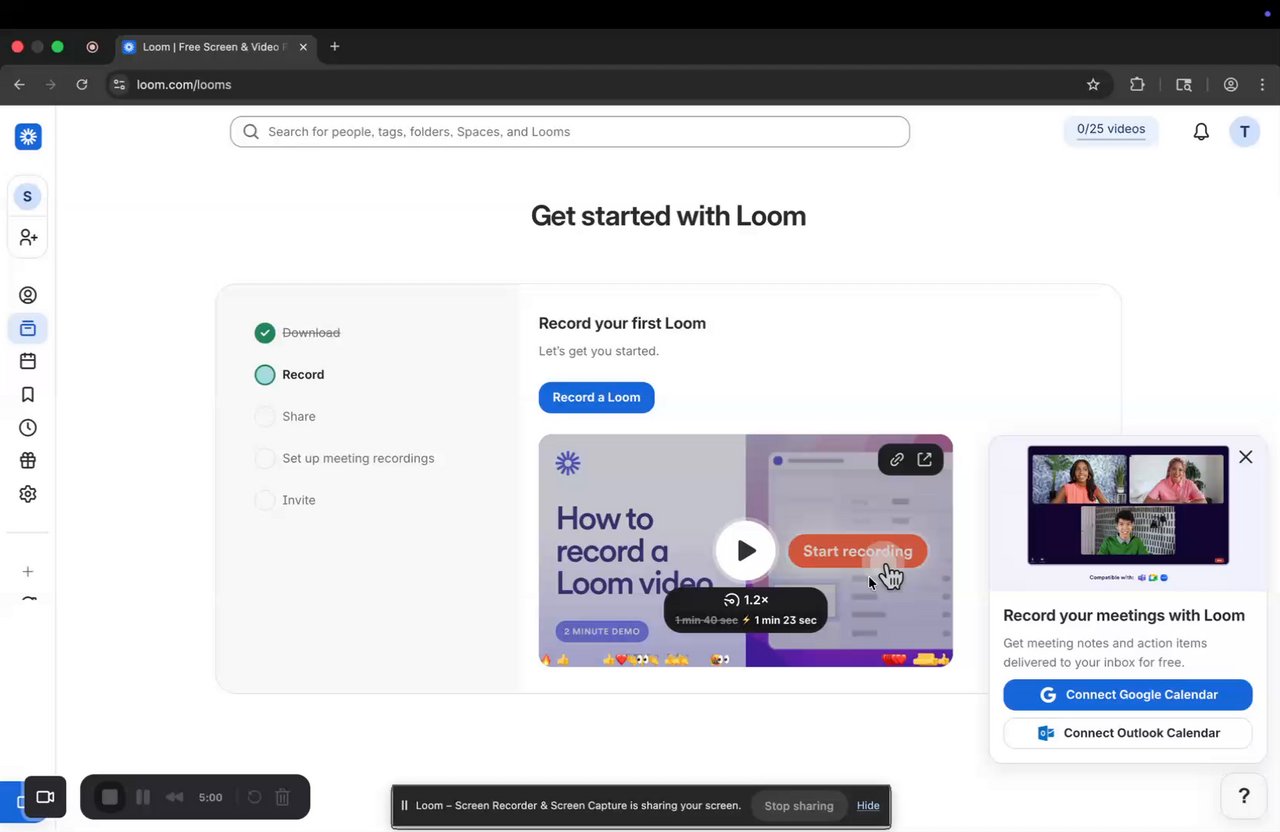Image resolution: width=1280 pixels, height=832 pixels.
Task: Open the T account avatar menu
Action: tap(1245, 131)
